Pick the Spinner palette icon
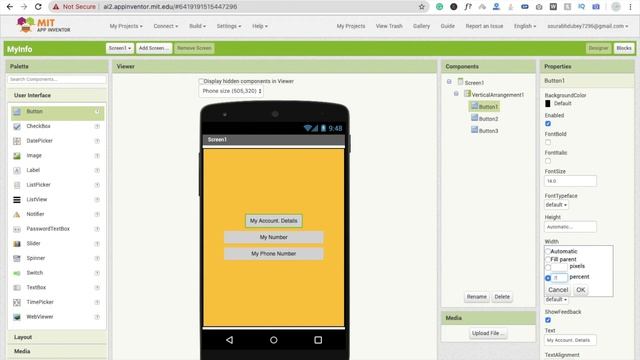The width and height of the screenshot is (640, 360). (x=17, y=259)
